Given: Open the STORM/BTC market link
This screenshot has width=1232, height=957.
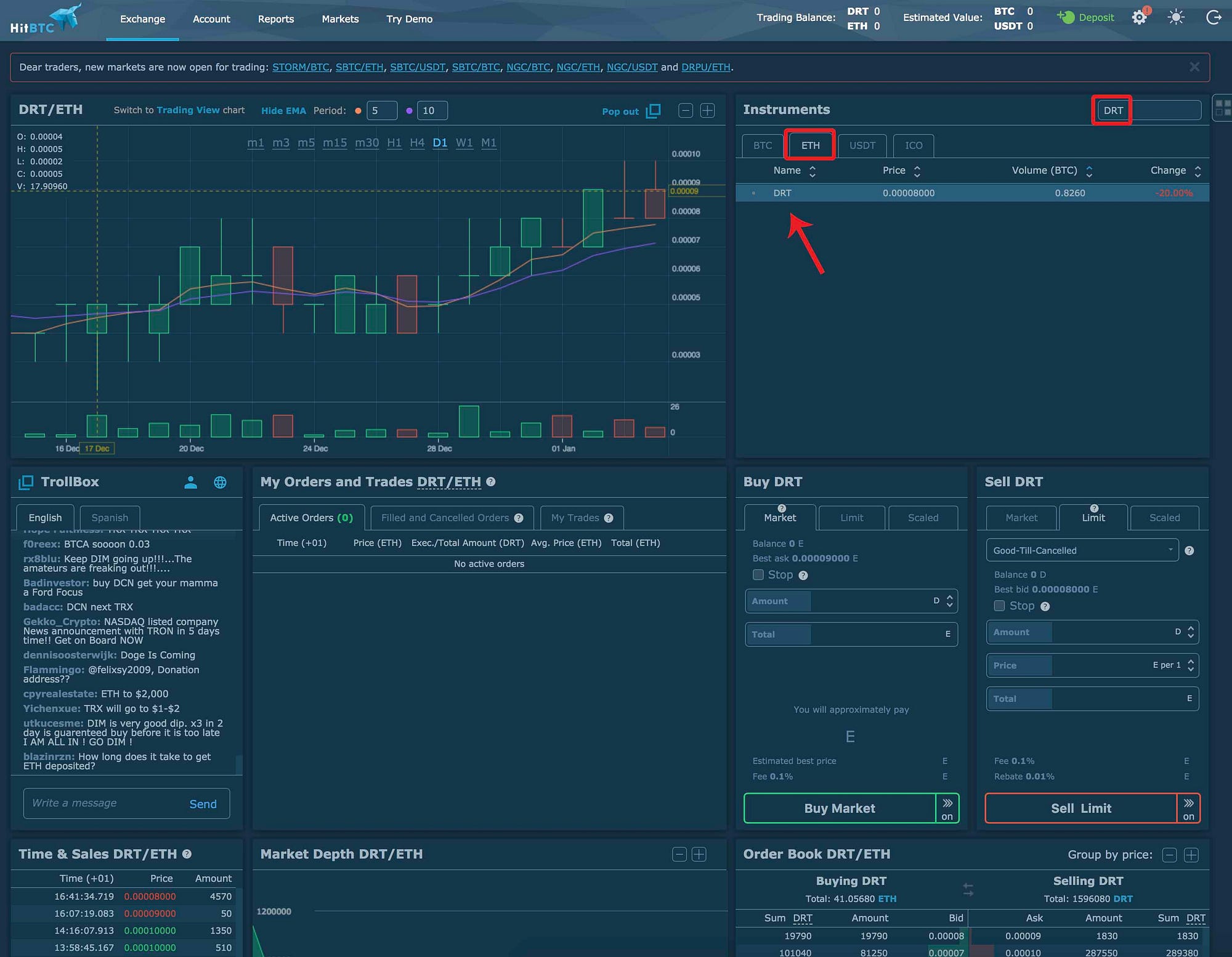Looking at the screenshot, I should [301, 67].
